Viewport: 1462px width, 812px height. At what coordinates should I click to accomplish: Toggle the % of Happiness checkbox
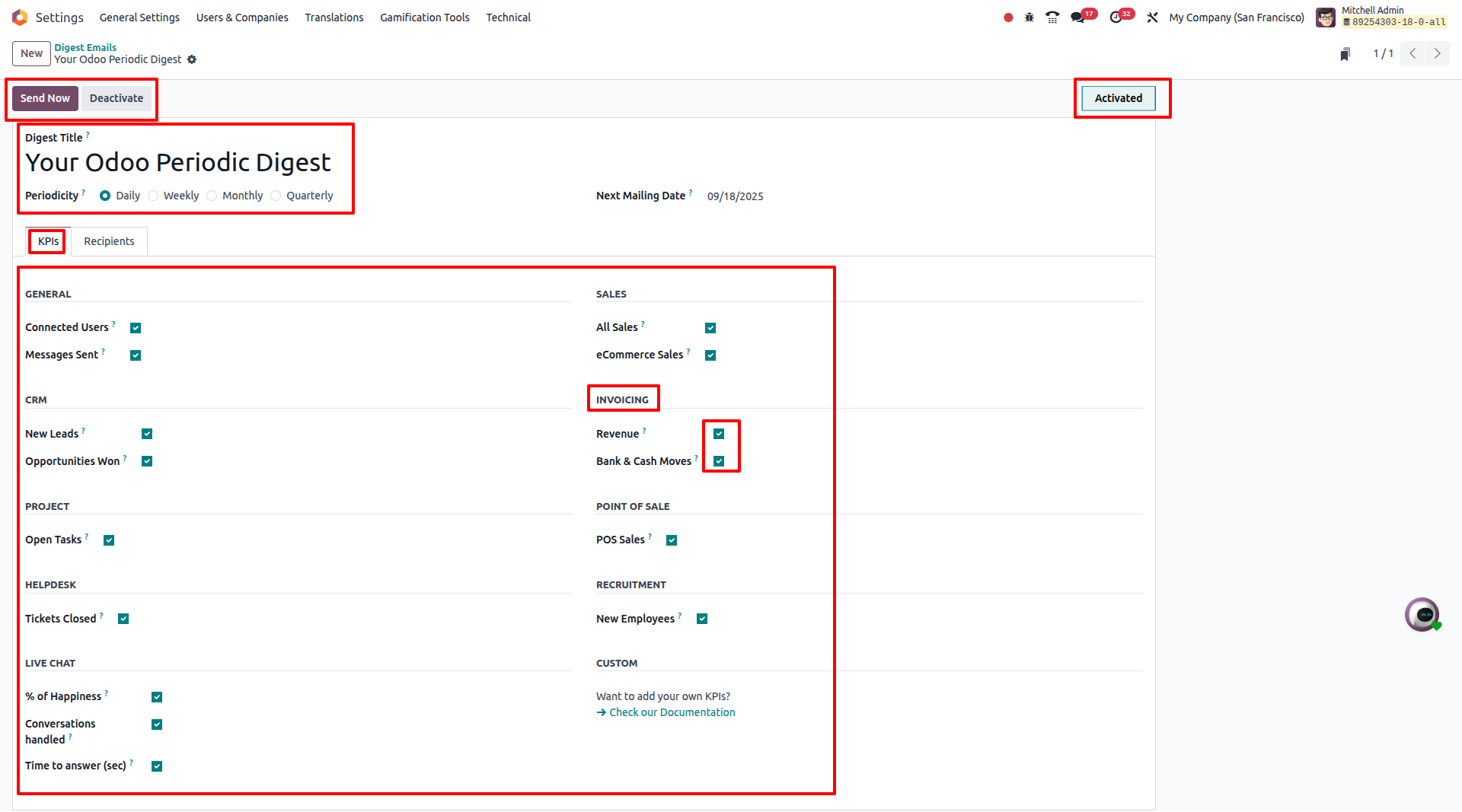157,697
